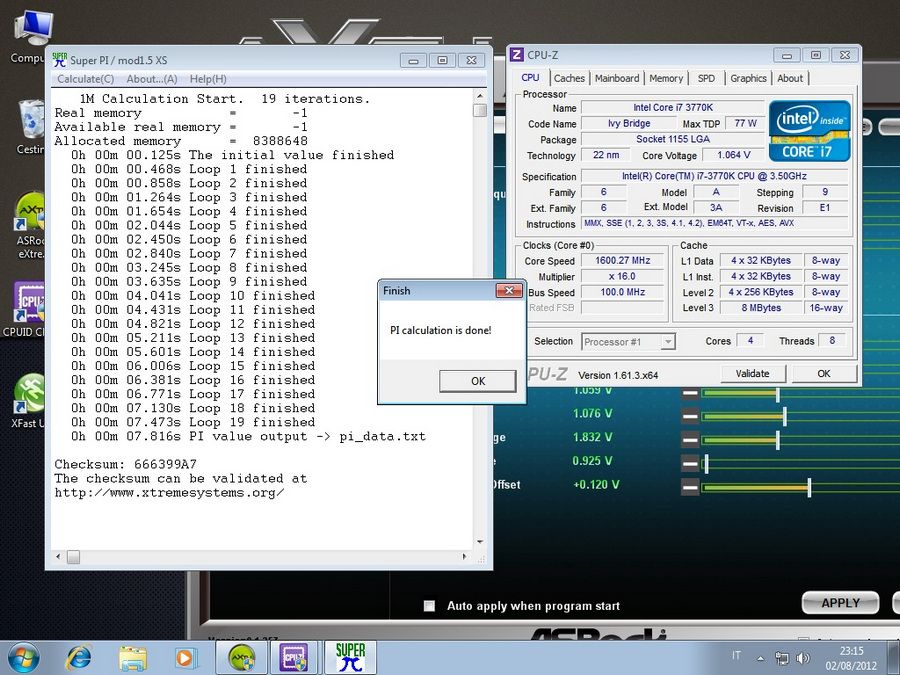Open Internet Explorer from the taskbar
The width and height of the screenshot is (900, 675).
79,658
